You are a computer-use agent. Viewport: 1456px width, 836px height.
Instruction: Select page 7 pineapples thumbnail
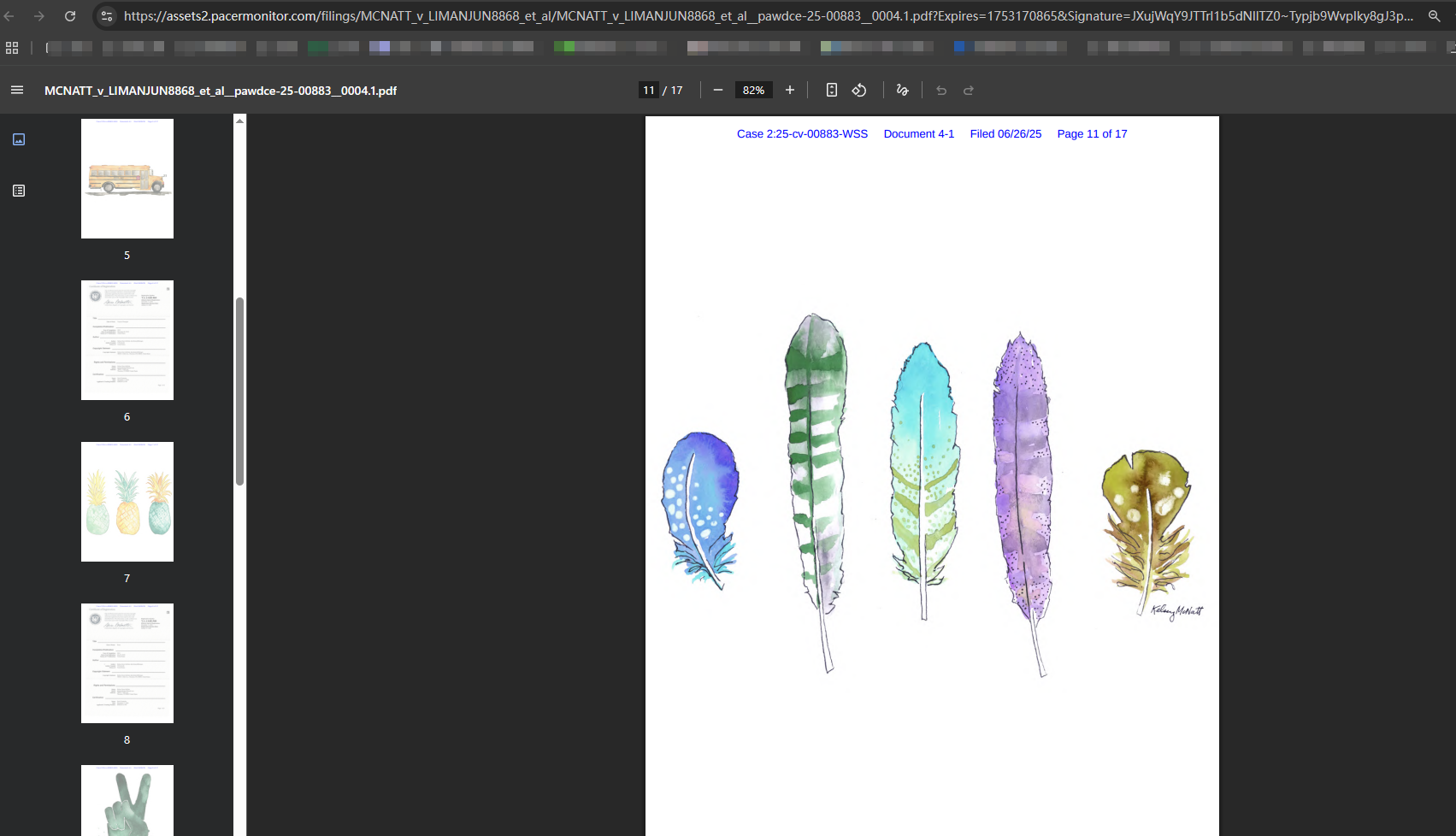pyautogui.click(x=127, y=502)
